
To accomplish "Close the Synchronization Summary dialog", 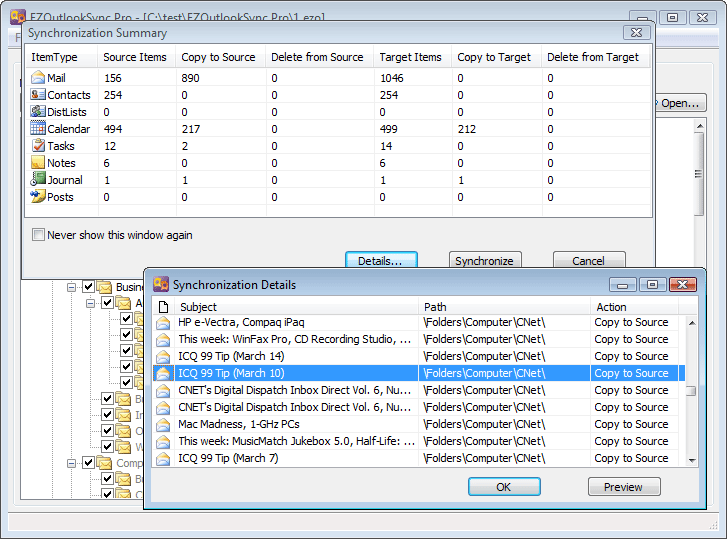I will pos(637,32).
